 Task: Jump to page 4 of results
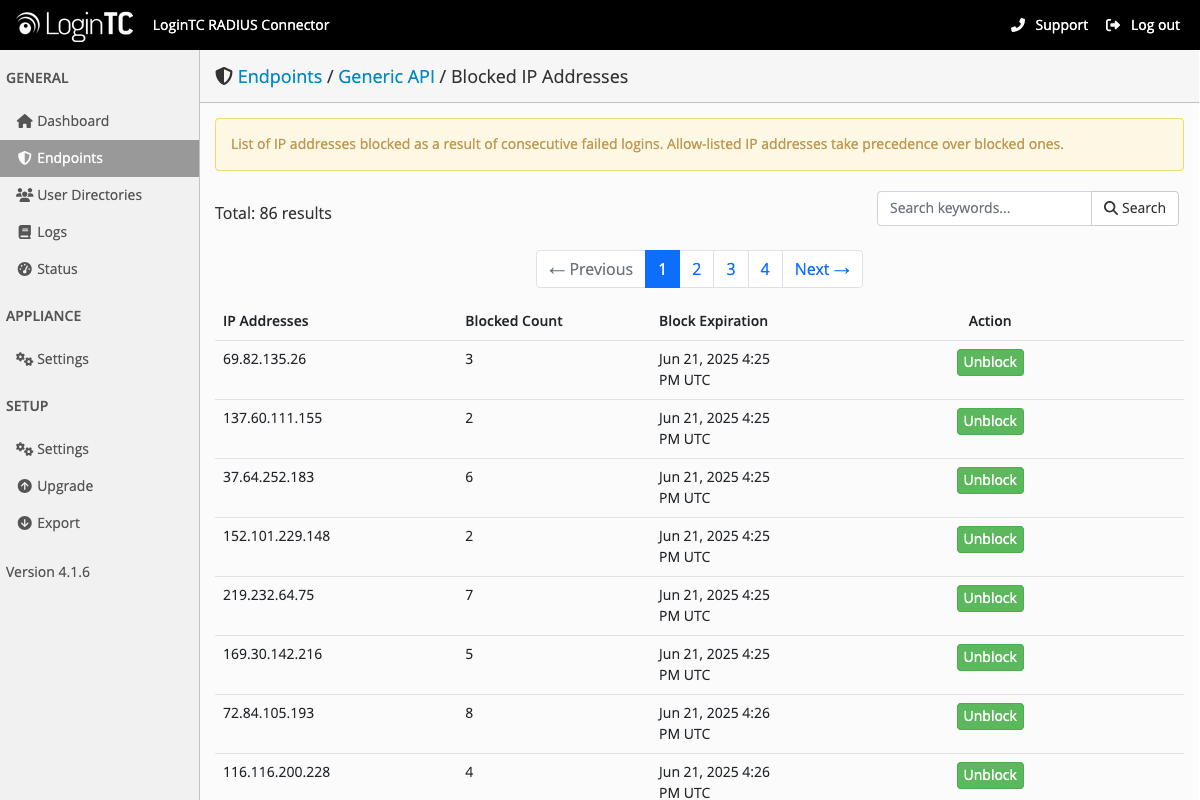tap(765, 269)
